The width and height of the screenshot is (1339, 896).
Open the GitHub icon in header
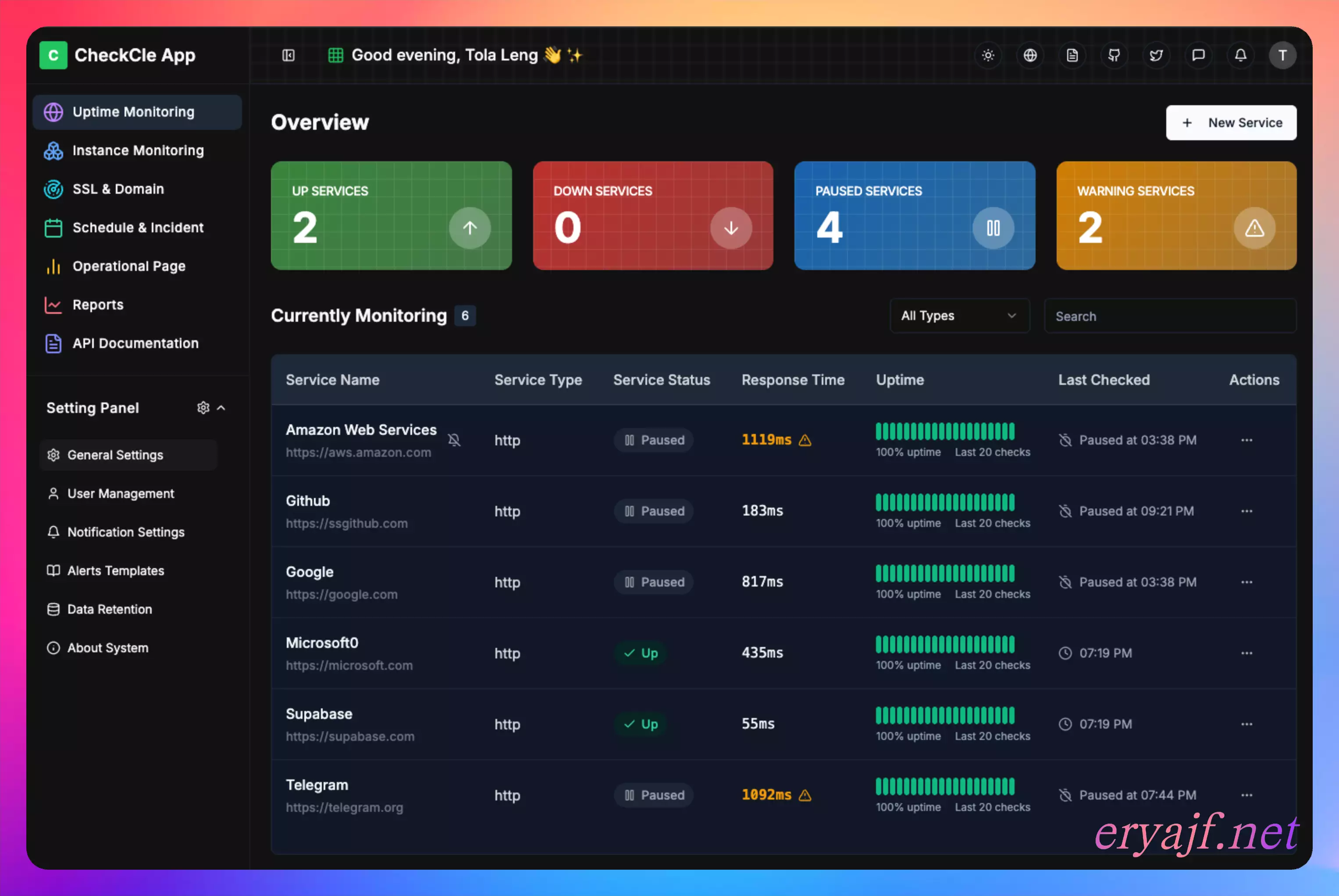coord(1115,55)
